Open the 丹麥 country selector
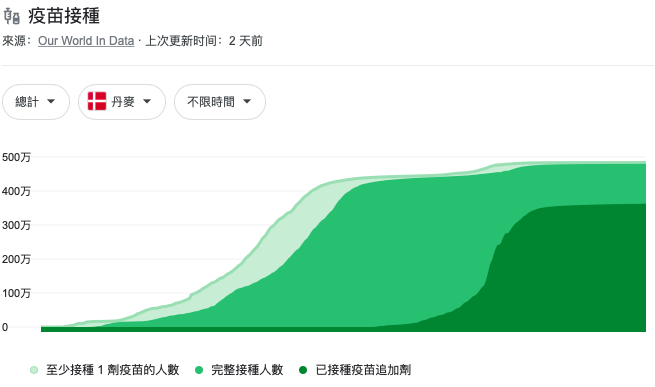The height and width of the screenshot is (387, 655). 122,102
